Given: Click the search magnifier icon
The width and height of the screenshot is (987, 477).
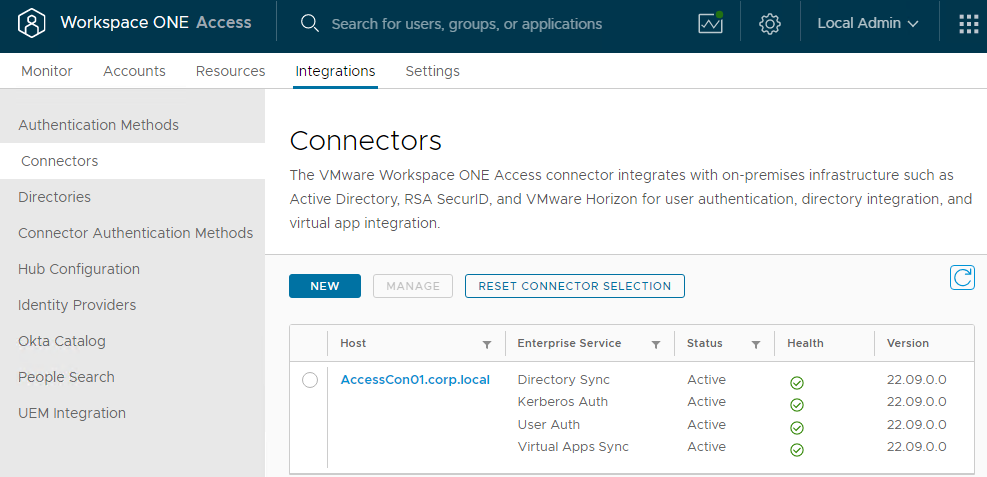Looking at the screenshot, I should 309,23.
